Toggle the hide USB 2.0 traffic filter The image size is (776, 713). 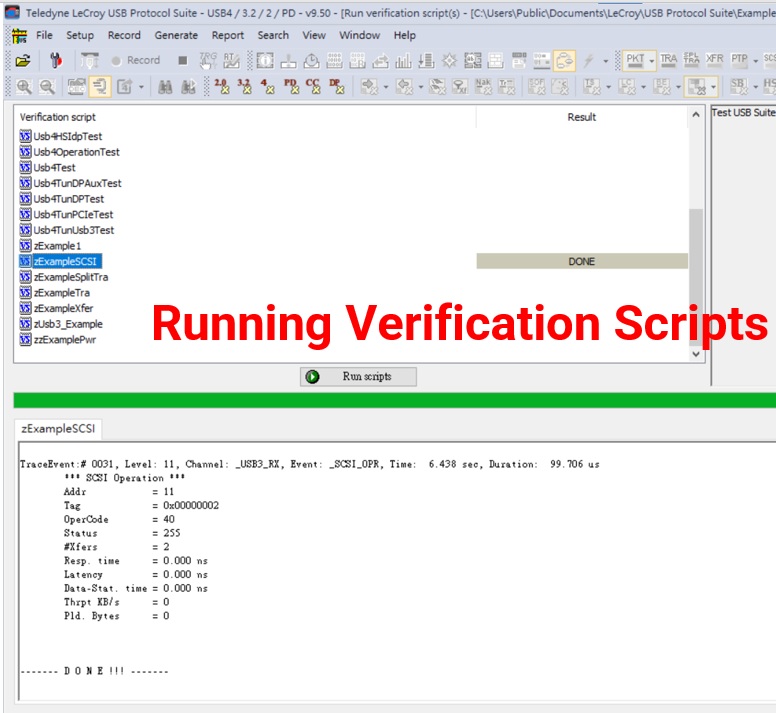(221, 87)
